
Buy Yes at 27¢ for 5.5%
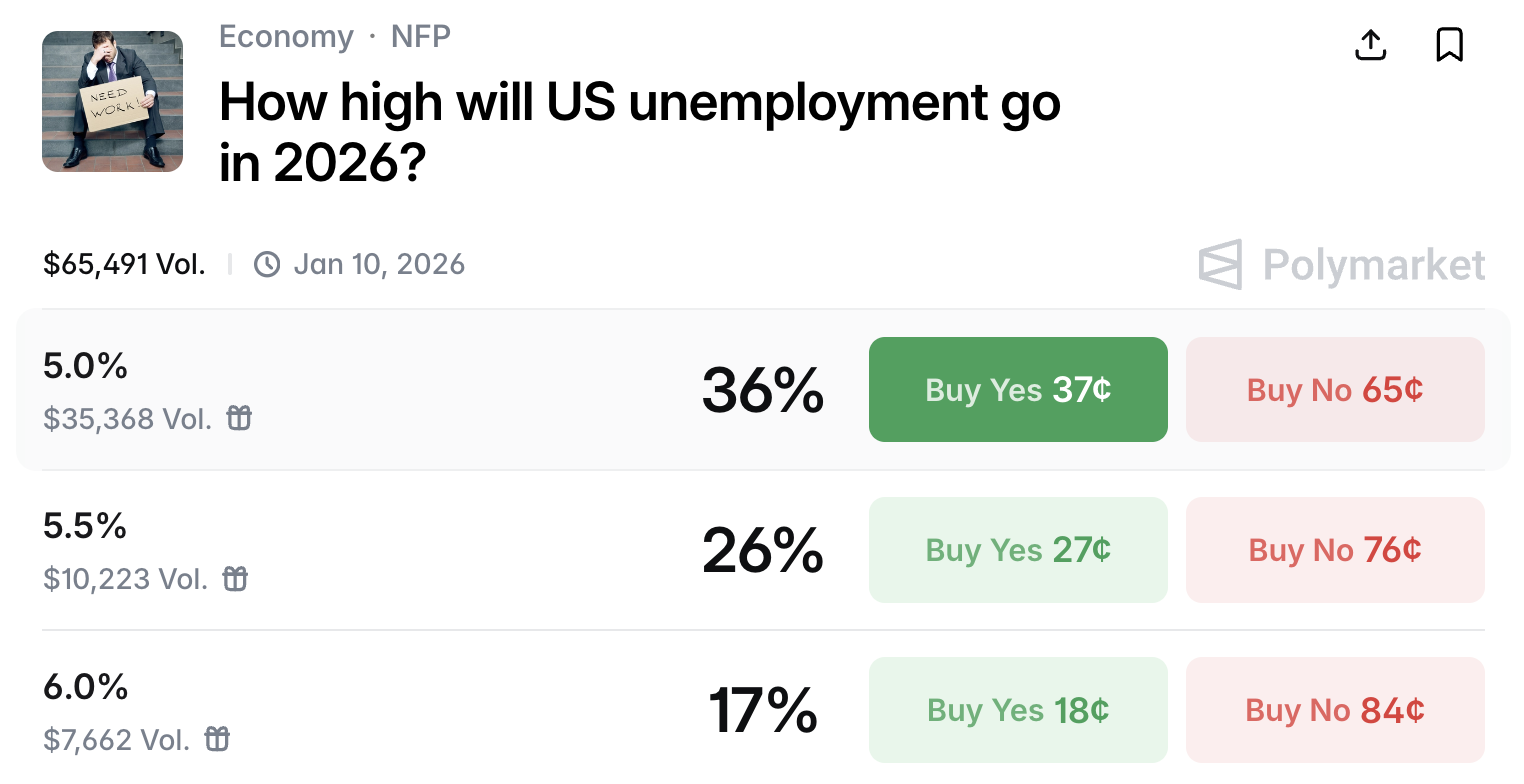(x=1018, y=550)
